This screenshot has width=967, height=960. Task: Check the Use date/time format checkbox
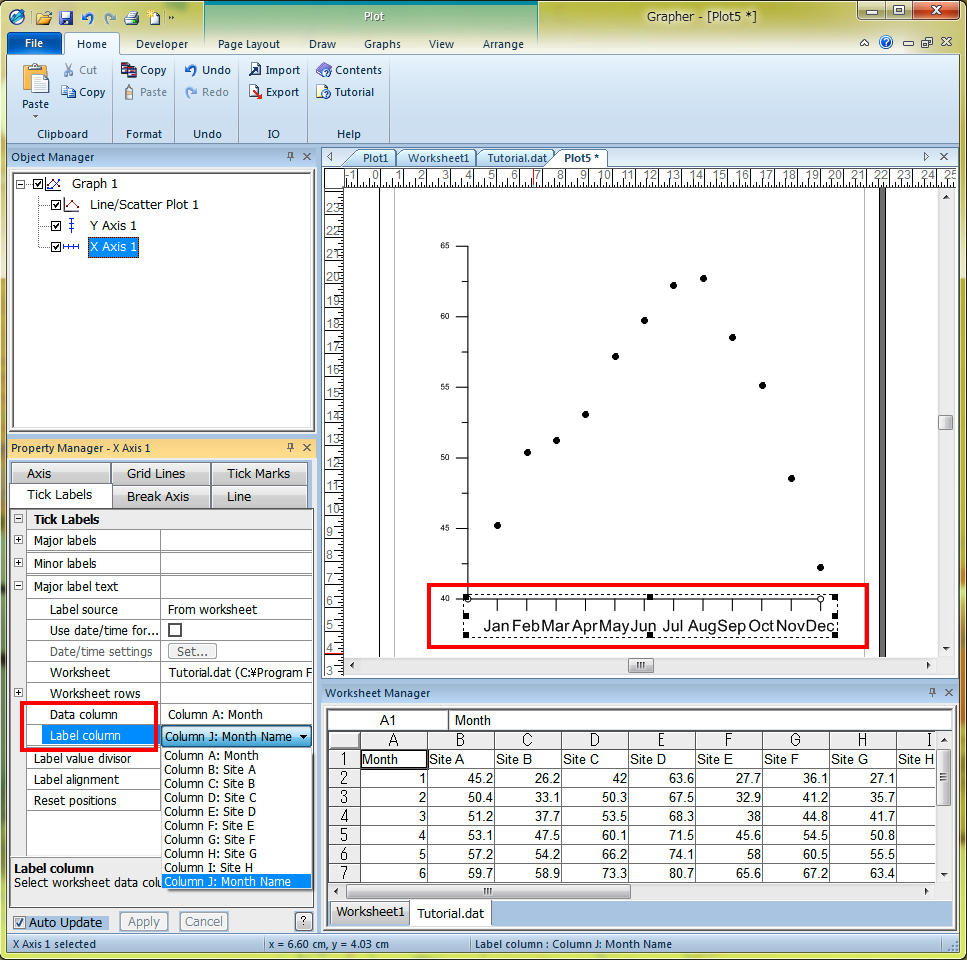[x=175, y=630]
